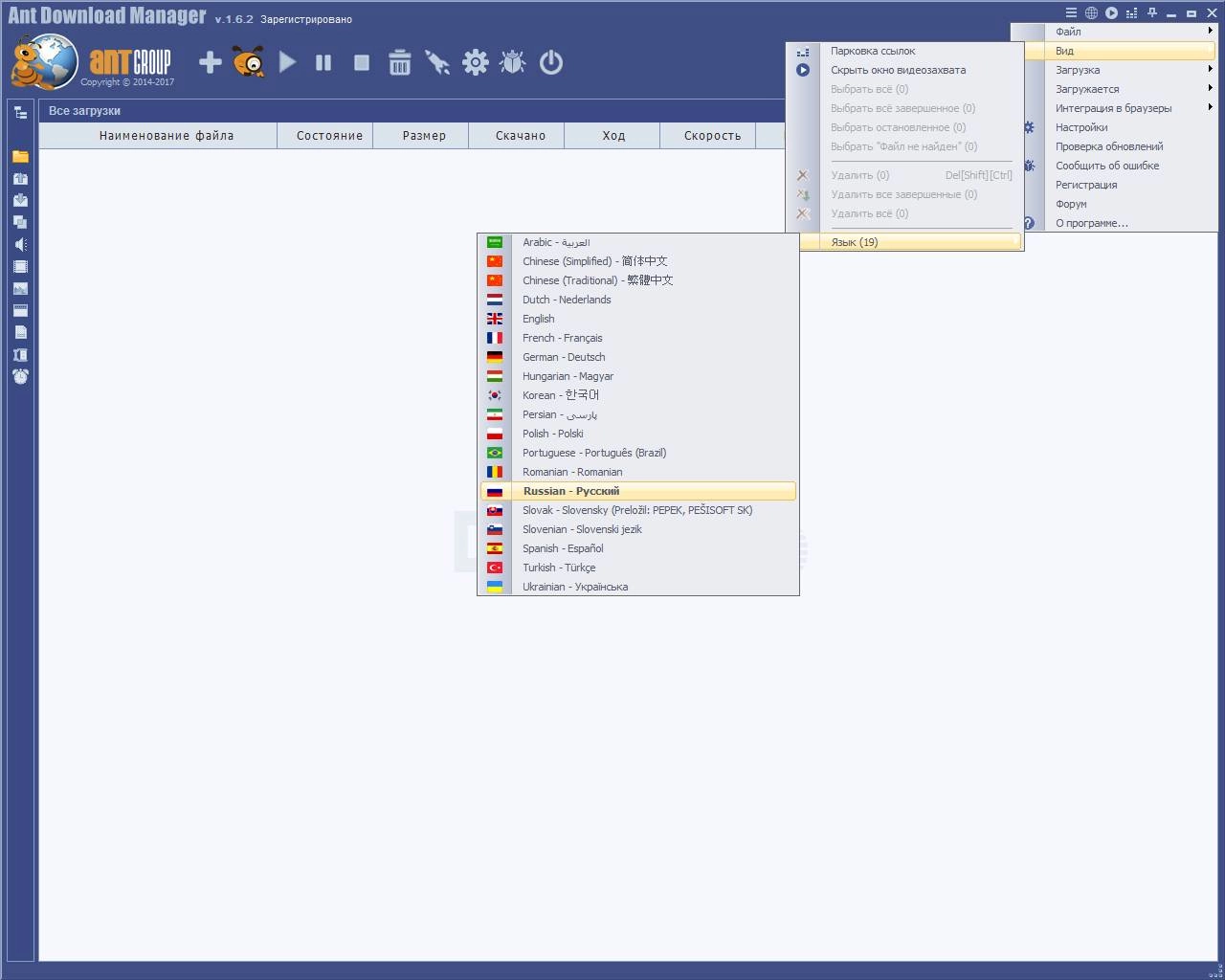Click the bug report beetle icon
The height and width of the screenshot is (980, 1225).
(513, 63)
